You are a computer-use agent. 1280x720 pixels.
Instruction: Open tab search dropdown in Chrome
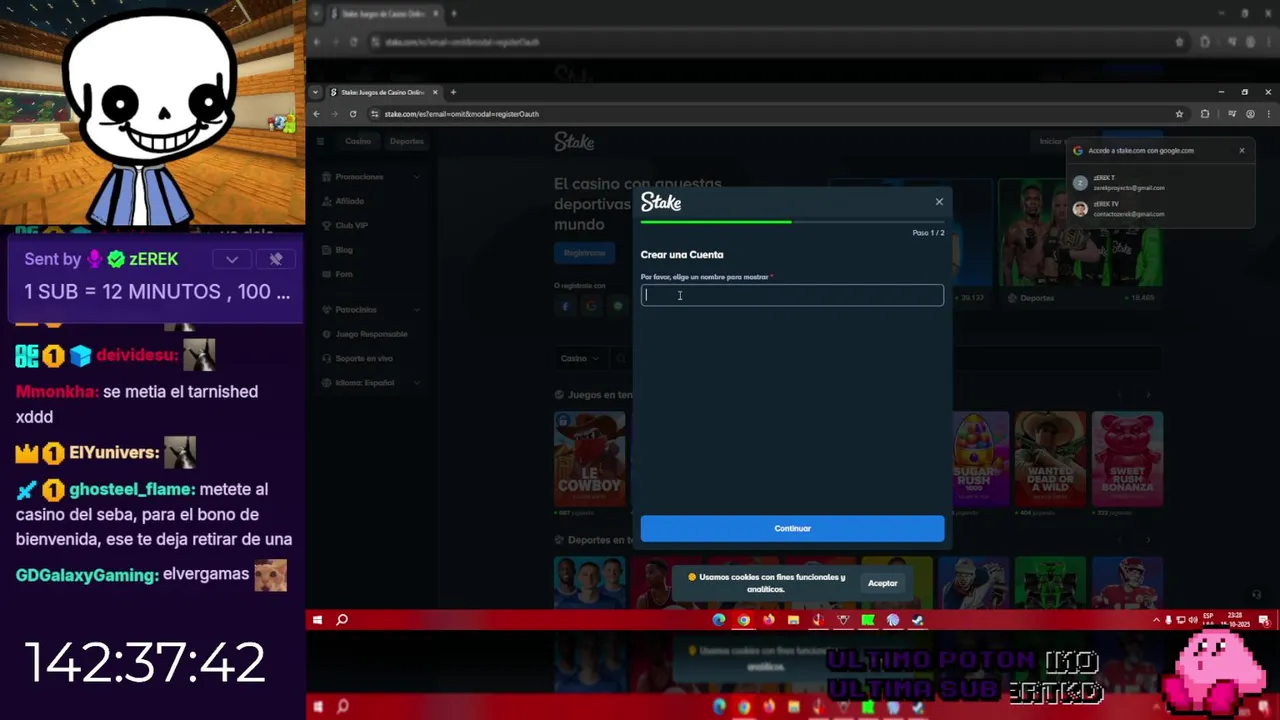tap(316, 92)
